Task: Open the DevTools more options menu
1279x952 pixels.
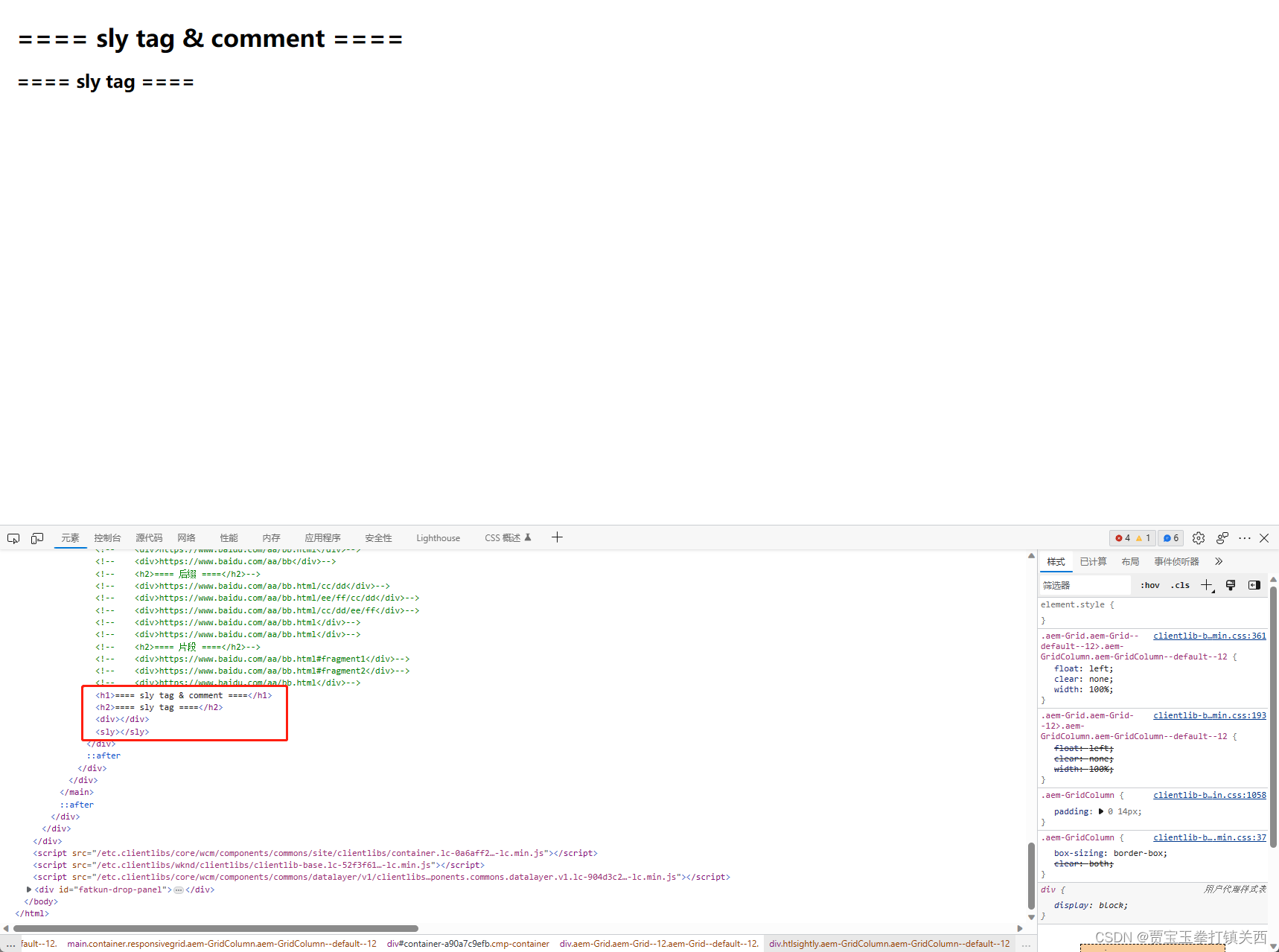Action: (1245, 538)
